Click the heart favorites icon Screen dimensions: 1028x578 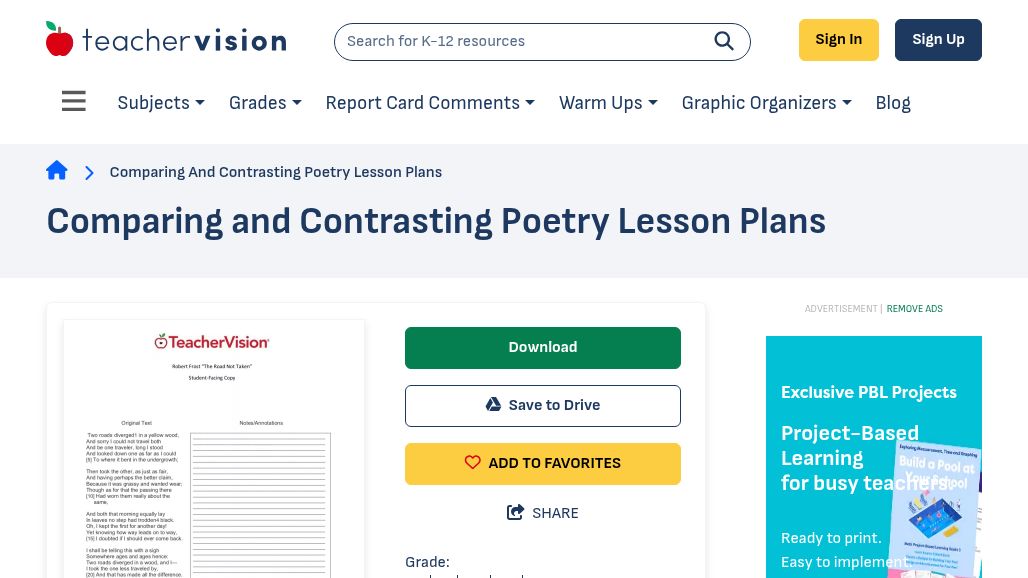[x=473, y=463]
